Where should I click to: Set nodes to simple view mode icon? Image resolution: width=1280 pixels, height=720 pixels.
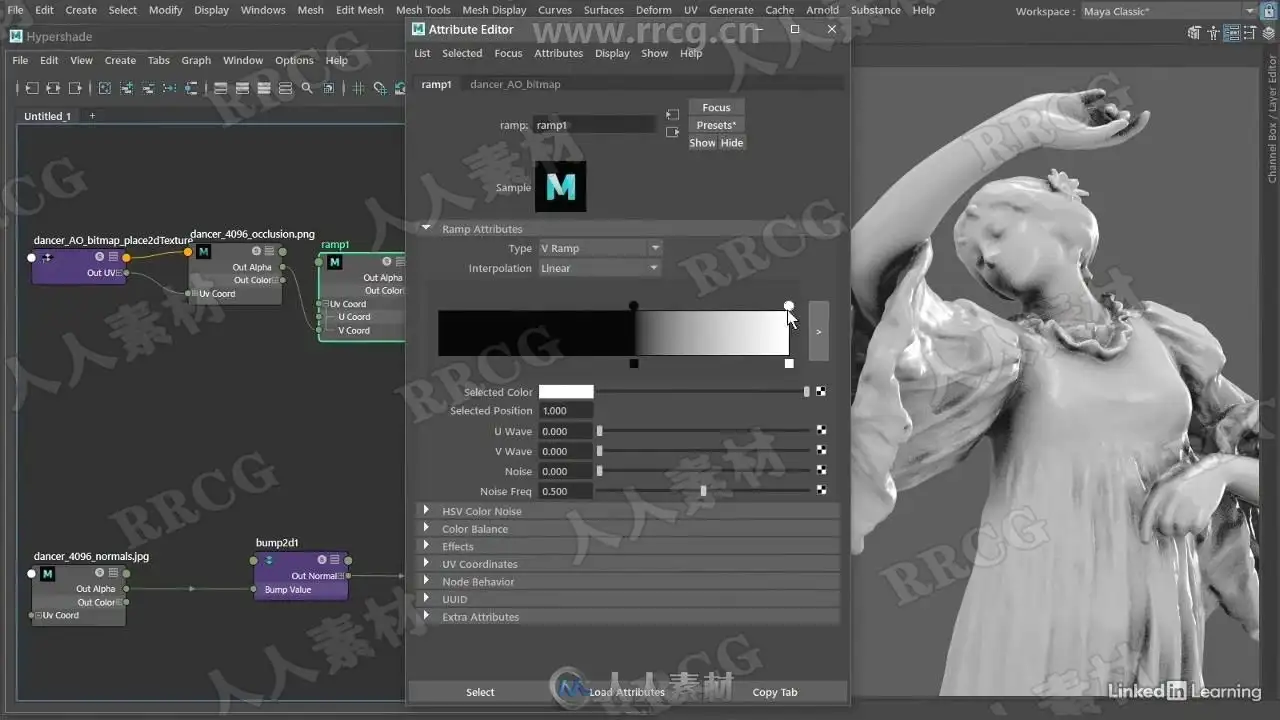point(220,88)
